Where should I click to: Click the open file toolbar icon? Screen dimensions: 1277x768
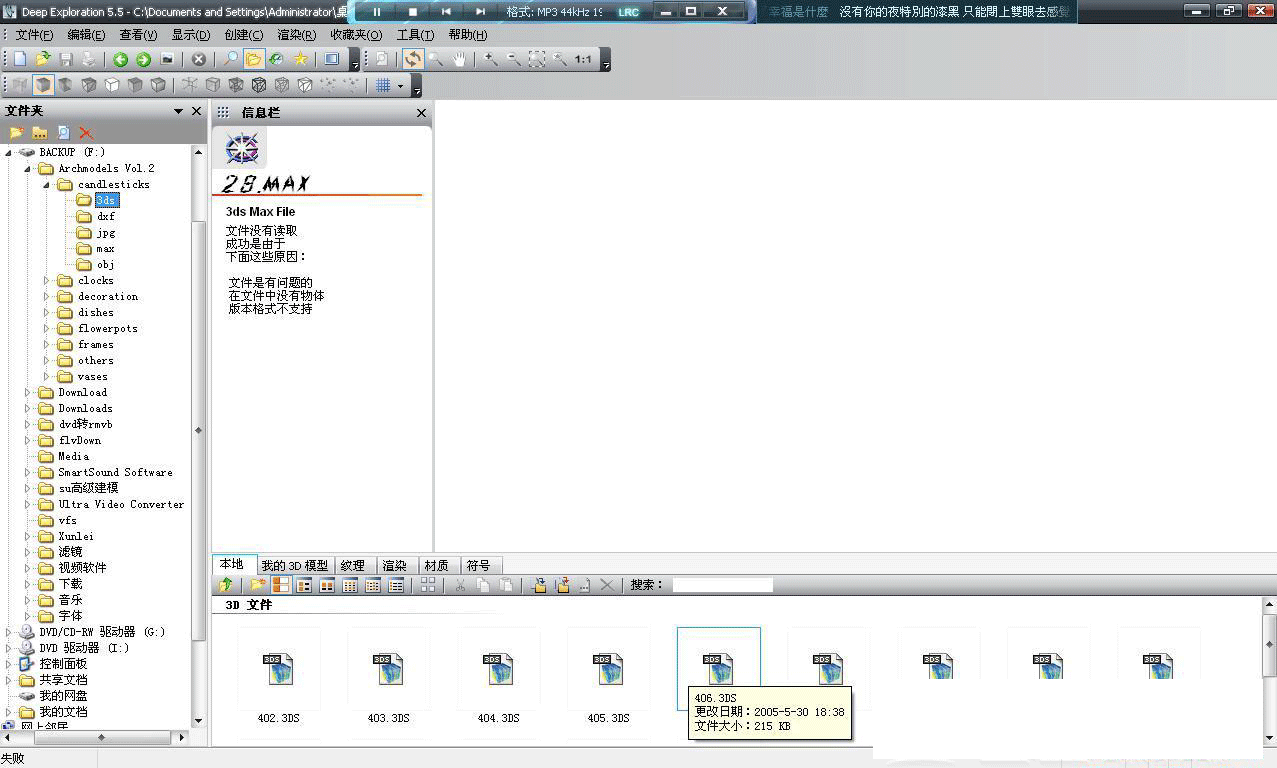point(42,59)
